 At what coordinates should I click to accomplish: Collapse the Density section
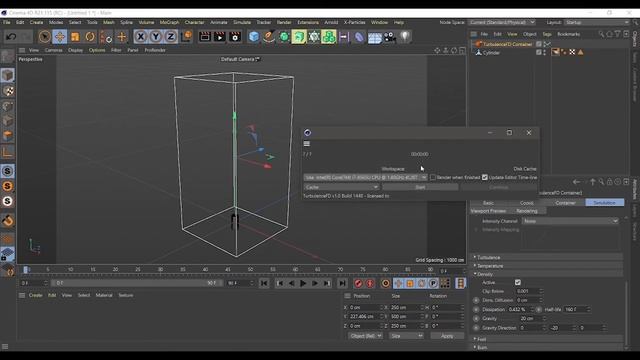point(484,274)
